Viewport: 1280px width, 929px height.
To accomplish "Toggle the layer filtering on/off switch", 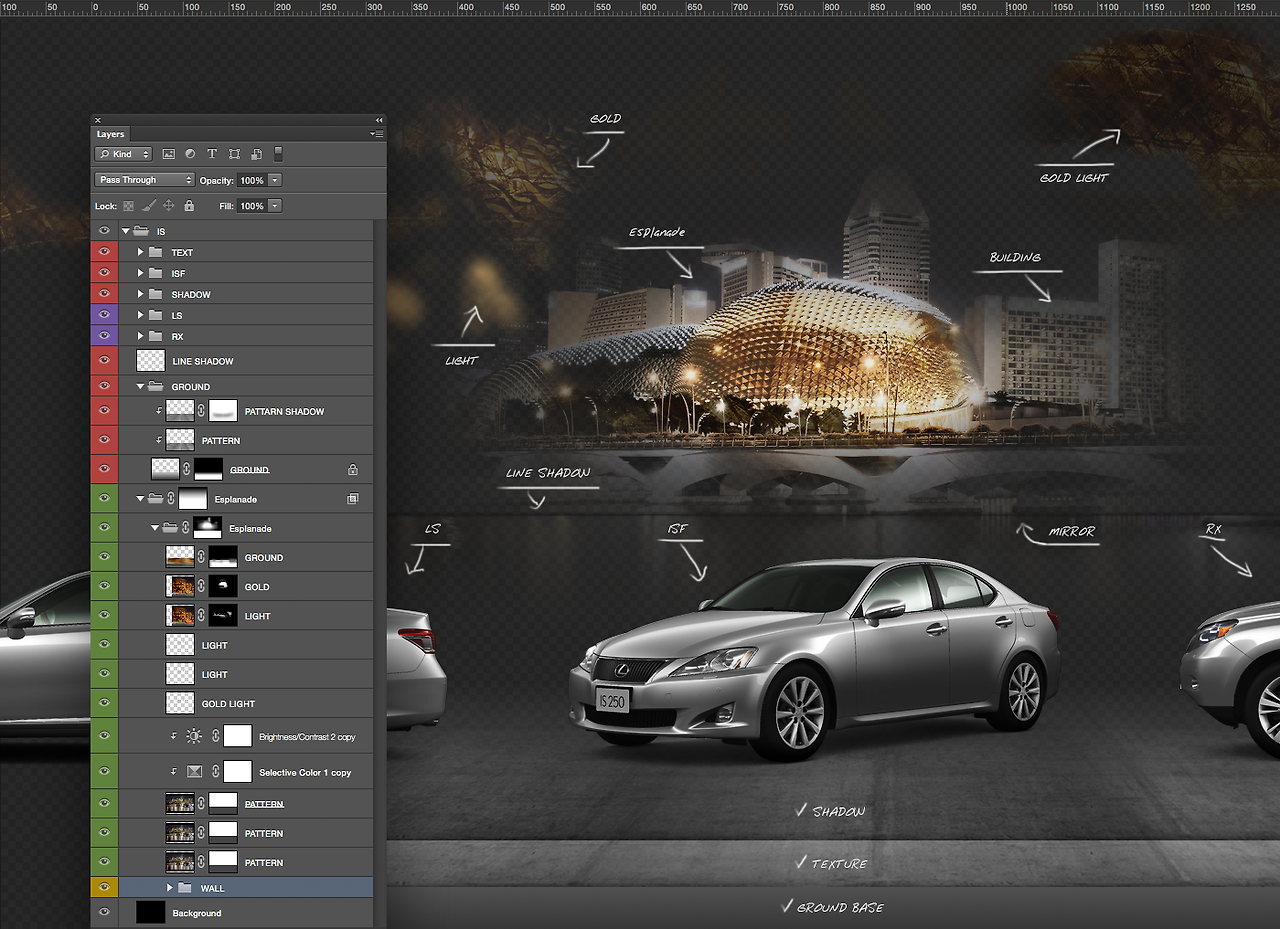I will tap(279, 154).
